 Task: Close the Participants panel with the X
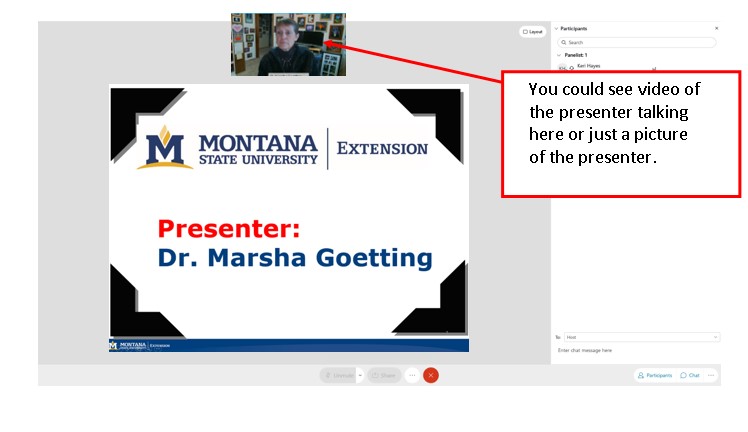[716, 29]
